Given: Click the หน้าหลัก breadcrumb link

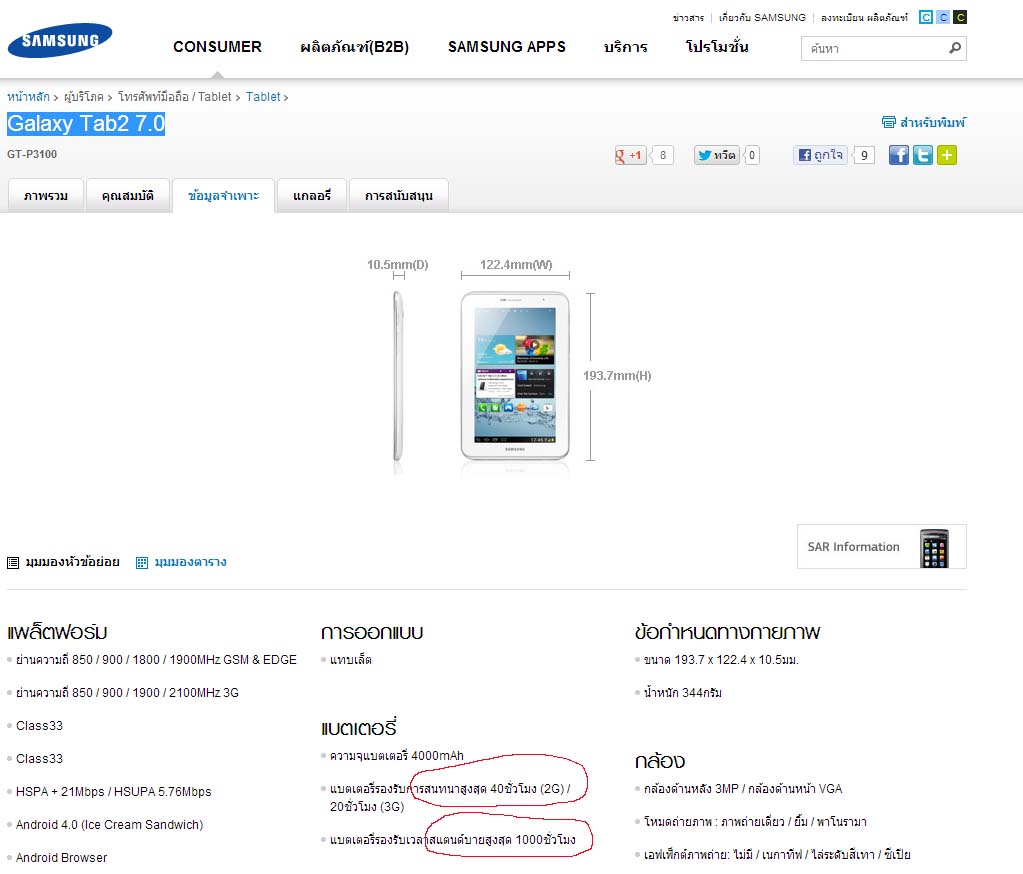Looking at the screenshot, I should tap(28, 97).
